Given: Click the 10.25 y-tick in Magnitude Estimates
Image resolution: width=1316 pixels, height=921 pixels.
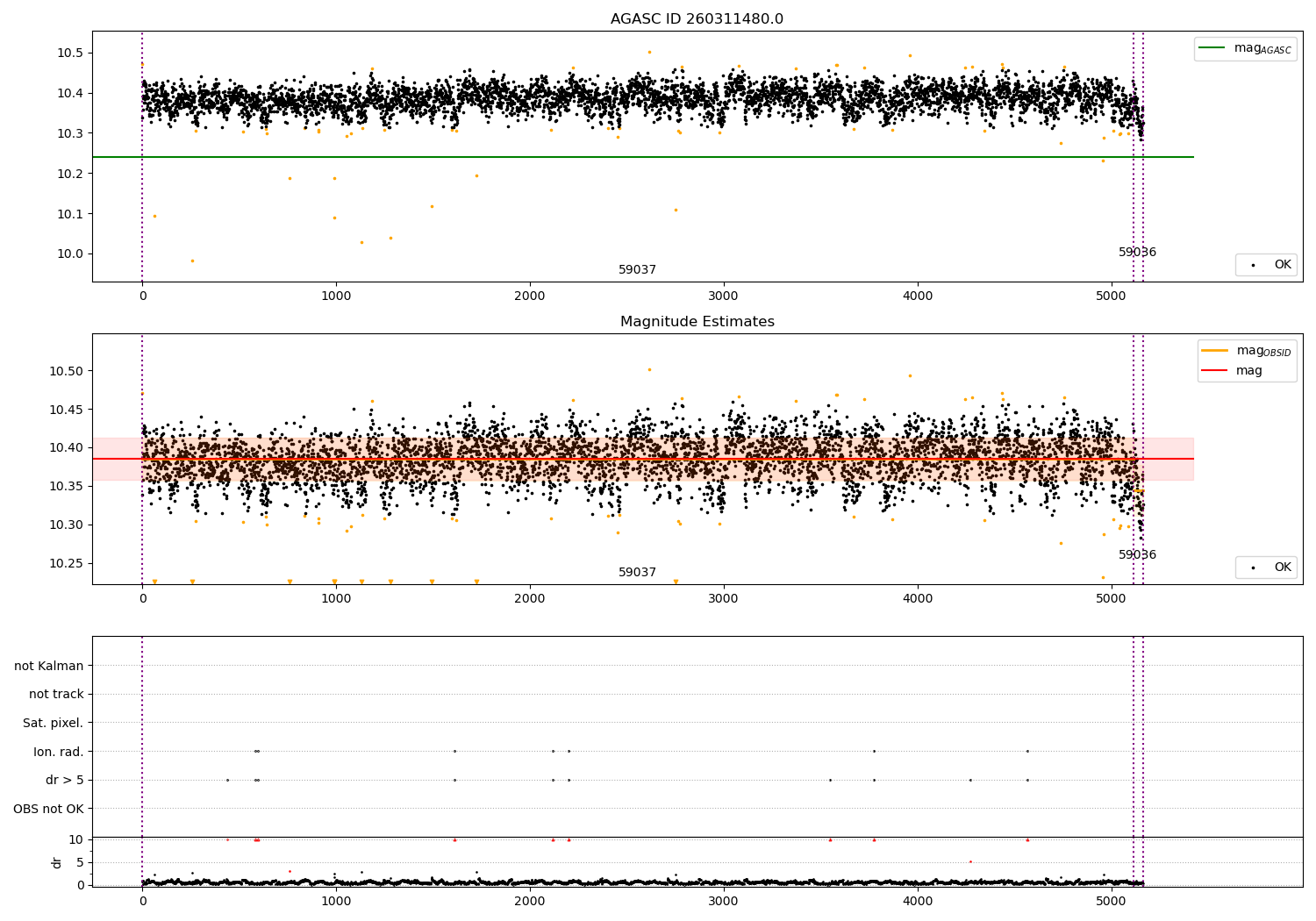Looking at the screenshot, I should pyautogui.click(x=67, y=563).
